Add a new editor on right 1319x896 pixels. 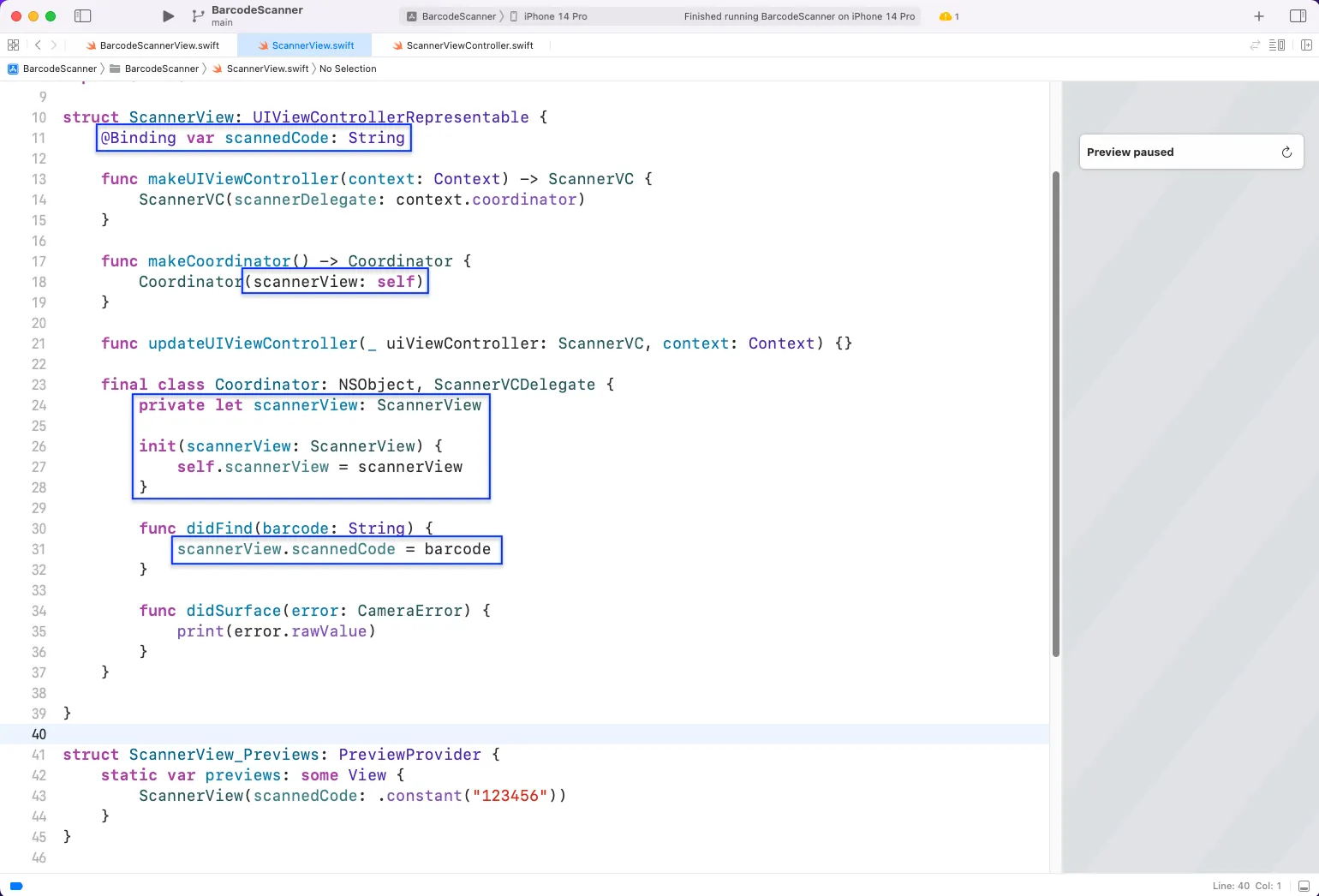pos(1306,45)
